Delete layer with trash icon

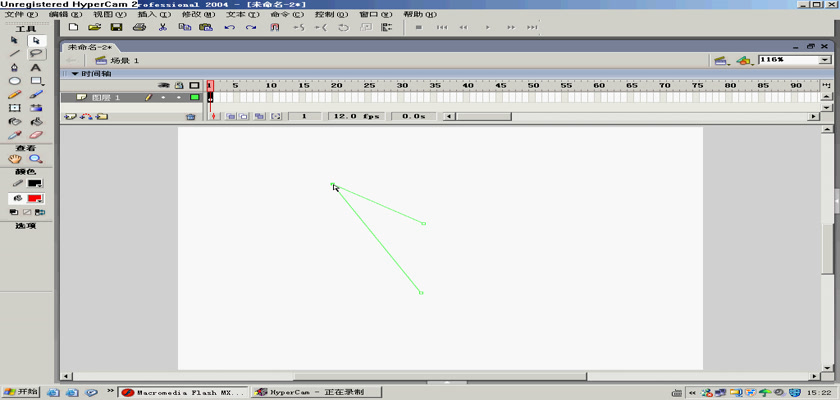[190, 116]
